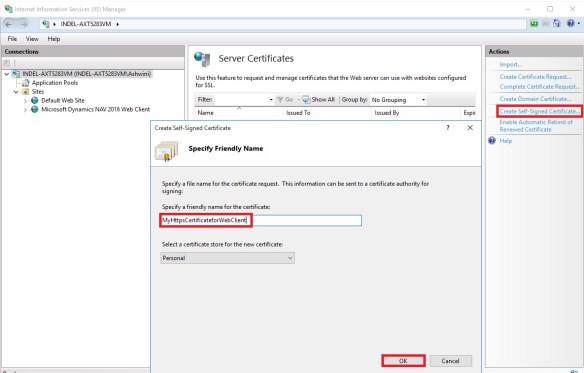584x373 pixels.
Task: Select the Application Pools tree item
Action: [x=55, y=83]
